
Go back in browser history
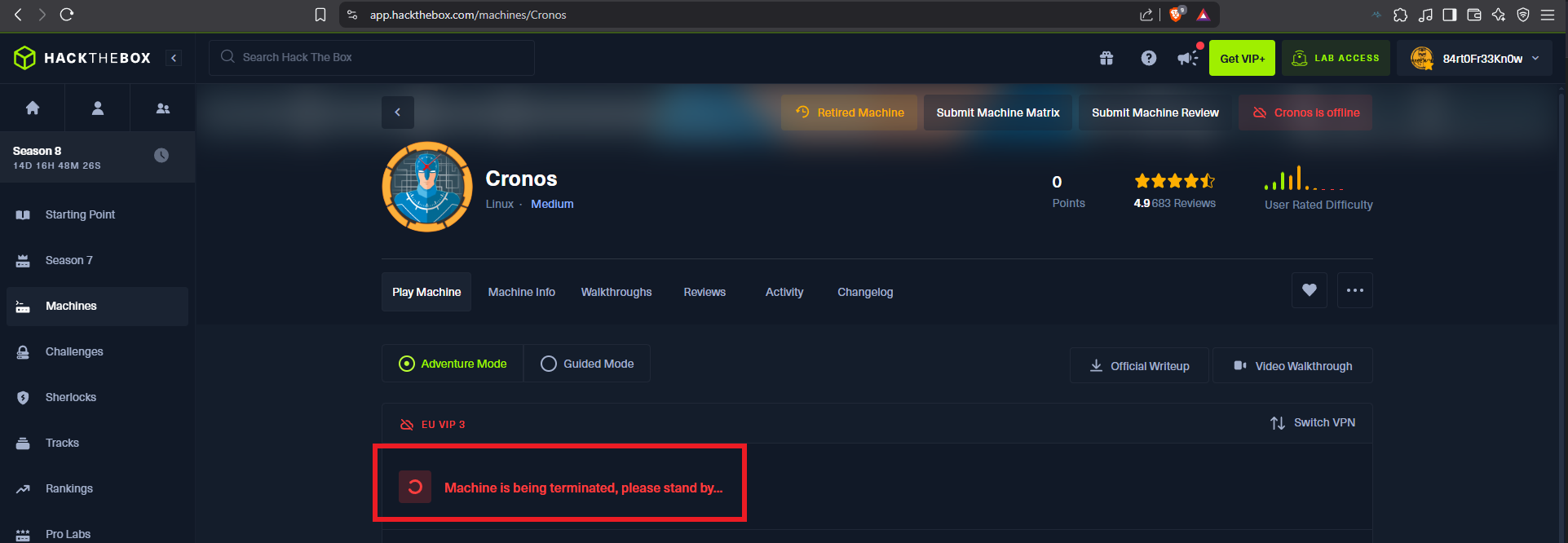point(18,15)
